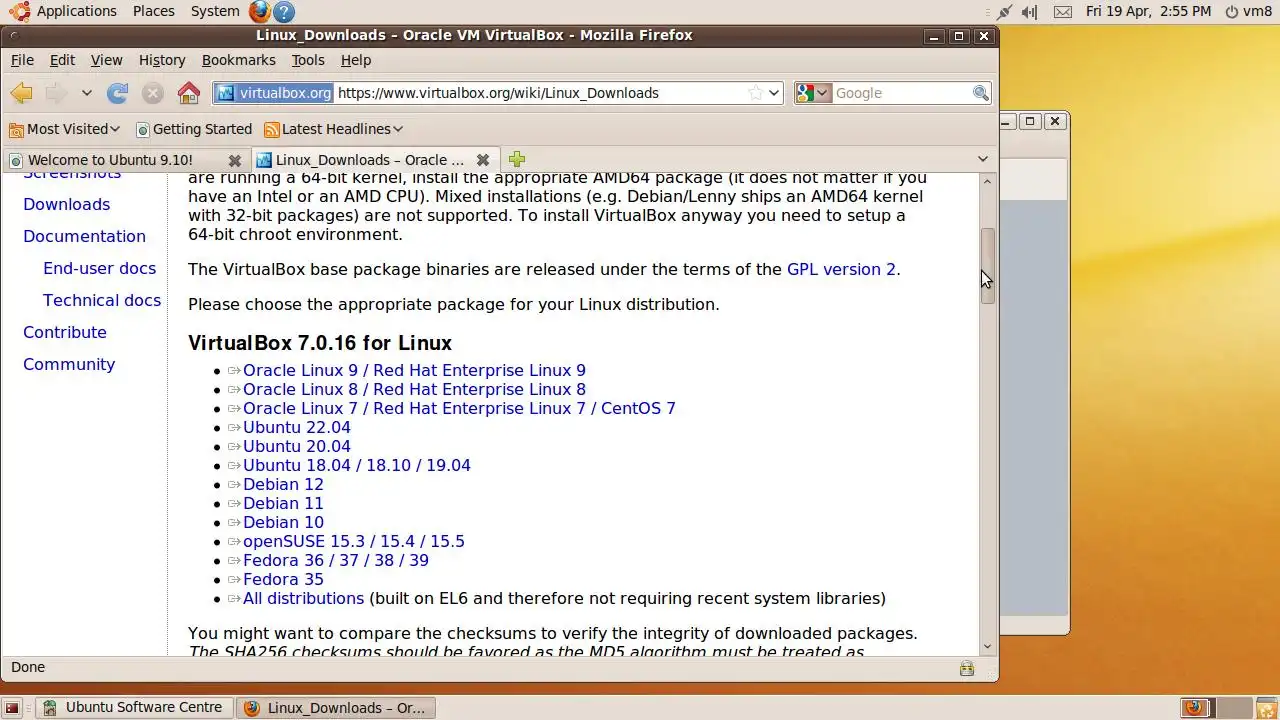Click the page vertical scrollbar thumb
This screenshot has width=1280, height=720.
pos(988,265)
